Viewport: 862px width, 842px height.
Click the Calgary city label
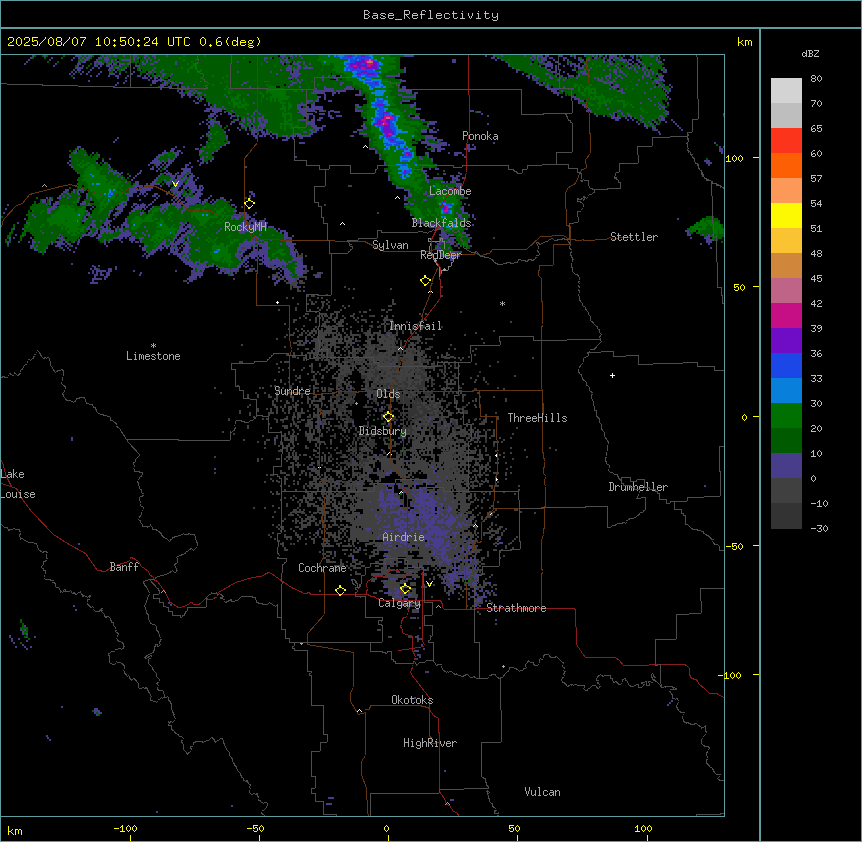[399, 603]
